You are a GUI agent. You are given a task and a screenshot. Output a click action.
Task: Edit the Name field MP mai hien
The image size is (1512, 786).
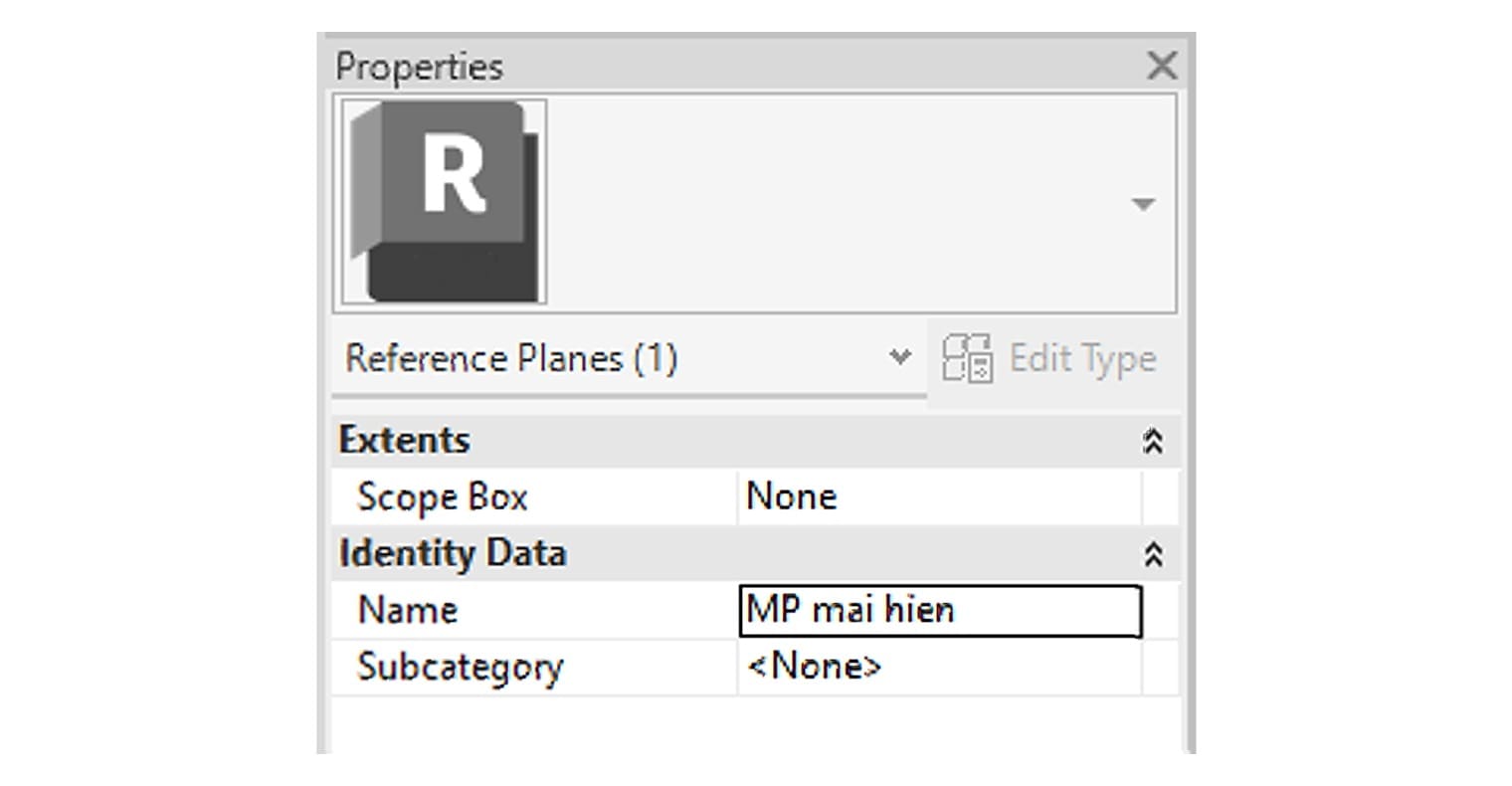[941, 611]
